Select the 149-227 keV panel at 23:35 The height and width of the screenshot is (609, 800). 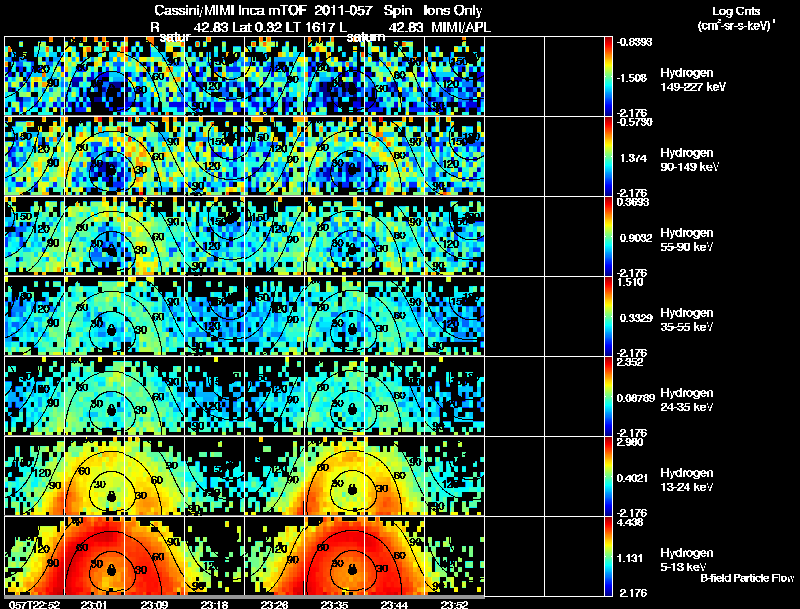point(335,77)
